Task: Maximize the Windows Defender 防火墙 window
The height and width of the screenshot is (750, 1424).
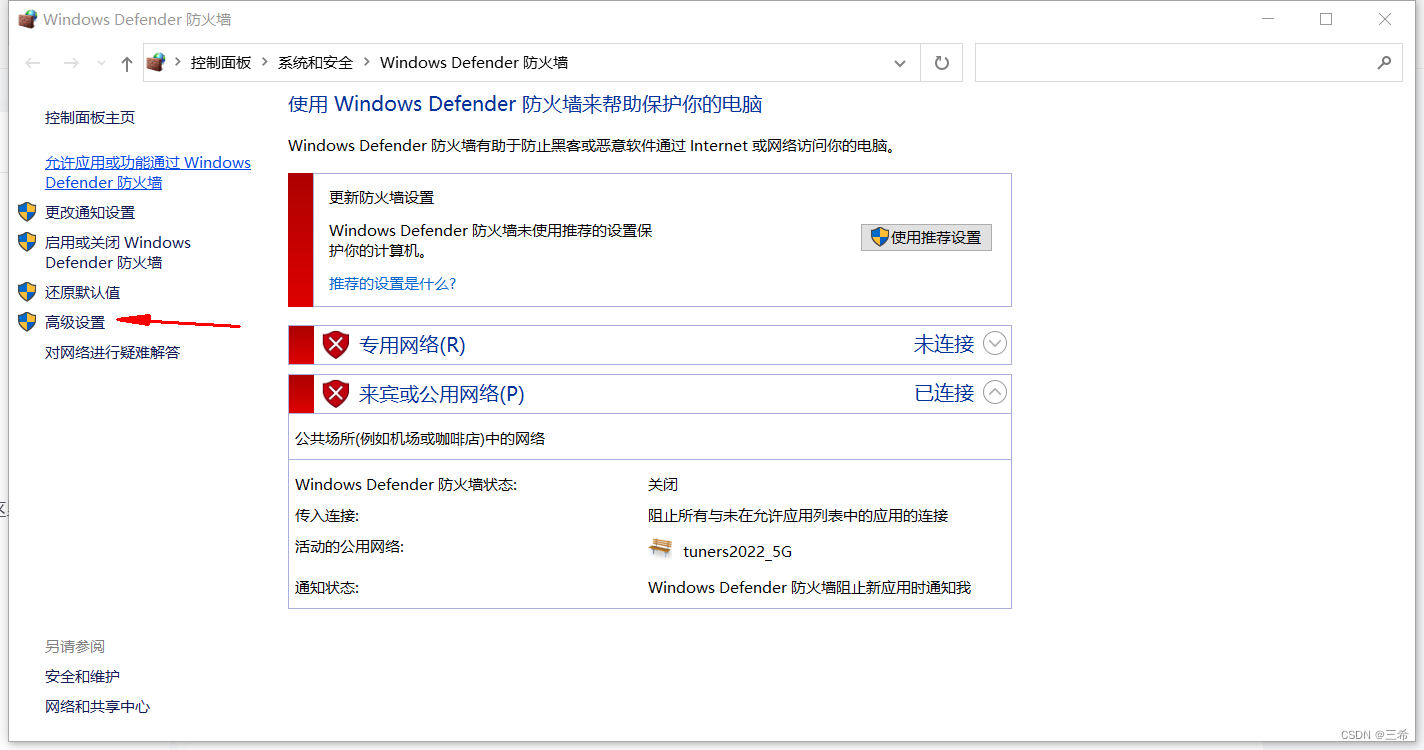Action: click(1326, 19)
